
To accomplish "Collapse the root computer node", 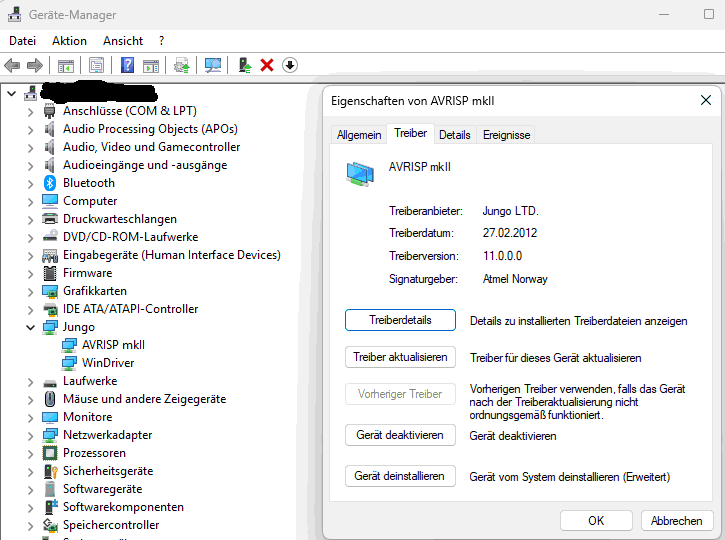I will 12,94.
